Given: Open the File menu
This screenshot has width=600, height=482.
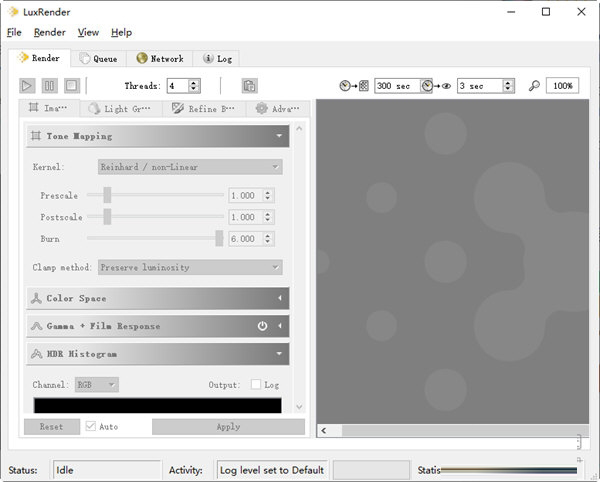Looking at the screenshot, I should pyautogui.click(x=14, y=33).
